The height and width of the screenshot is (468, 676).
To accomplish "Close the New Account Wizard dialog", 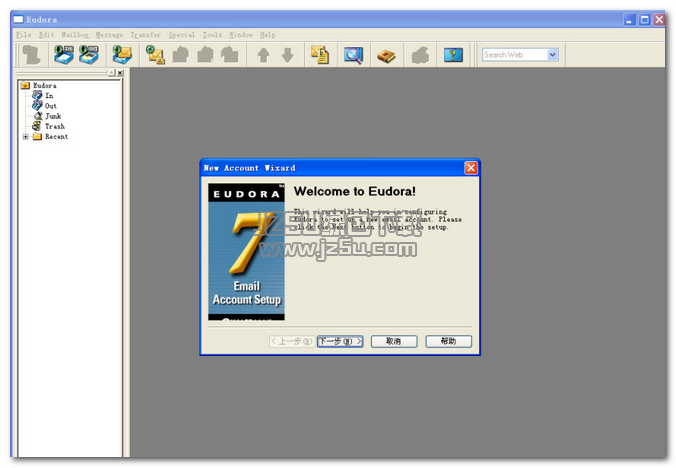I will coord(471,168).
